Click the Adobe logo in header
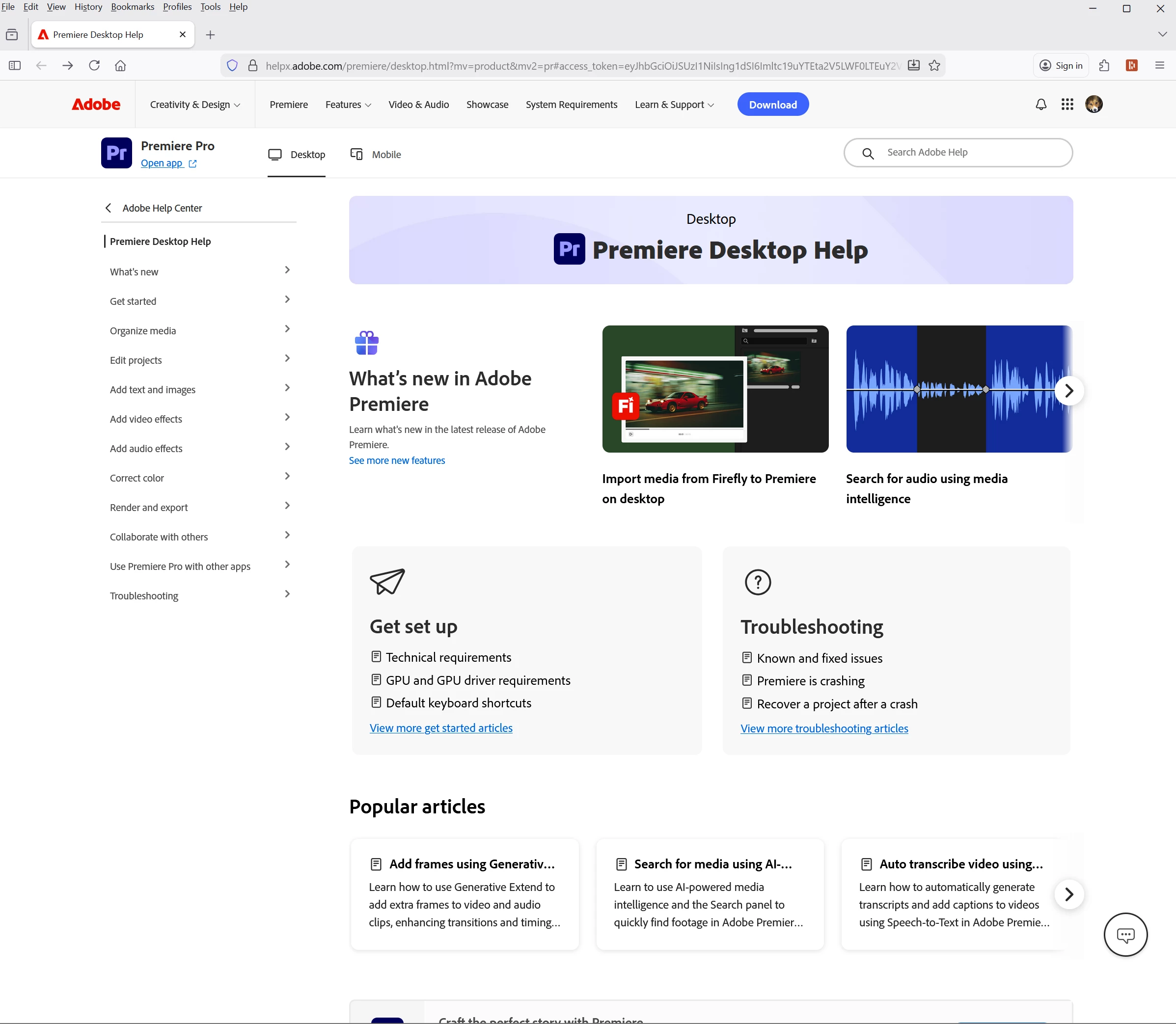Viewport: 1176px width, 1024px height. (96, 105)
